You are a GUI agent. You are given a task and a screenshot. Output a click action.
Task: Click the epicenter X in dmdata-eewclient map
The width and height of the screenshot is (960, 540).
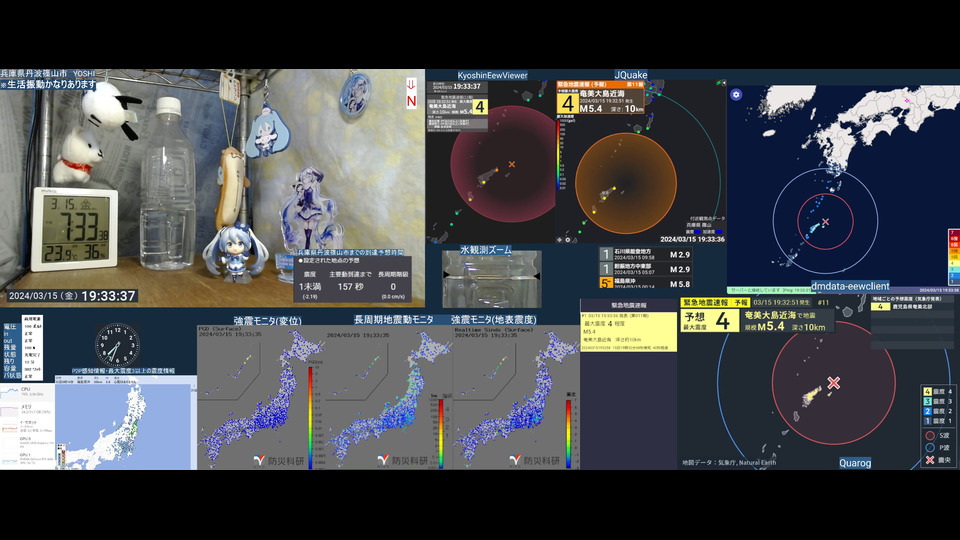click(x=825, y=222)
